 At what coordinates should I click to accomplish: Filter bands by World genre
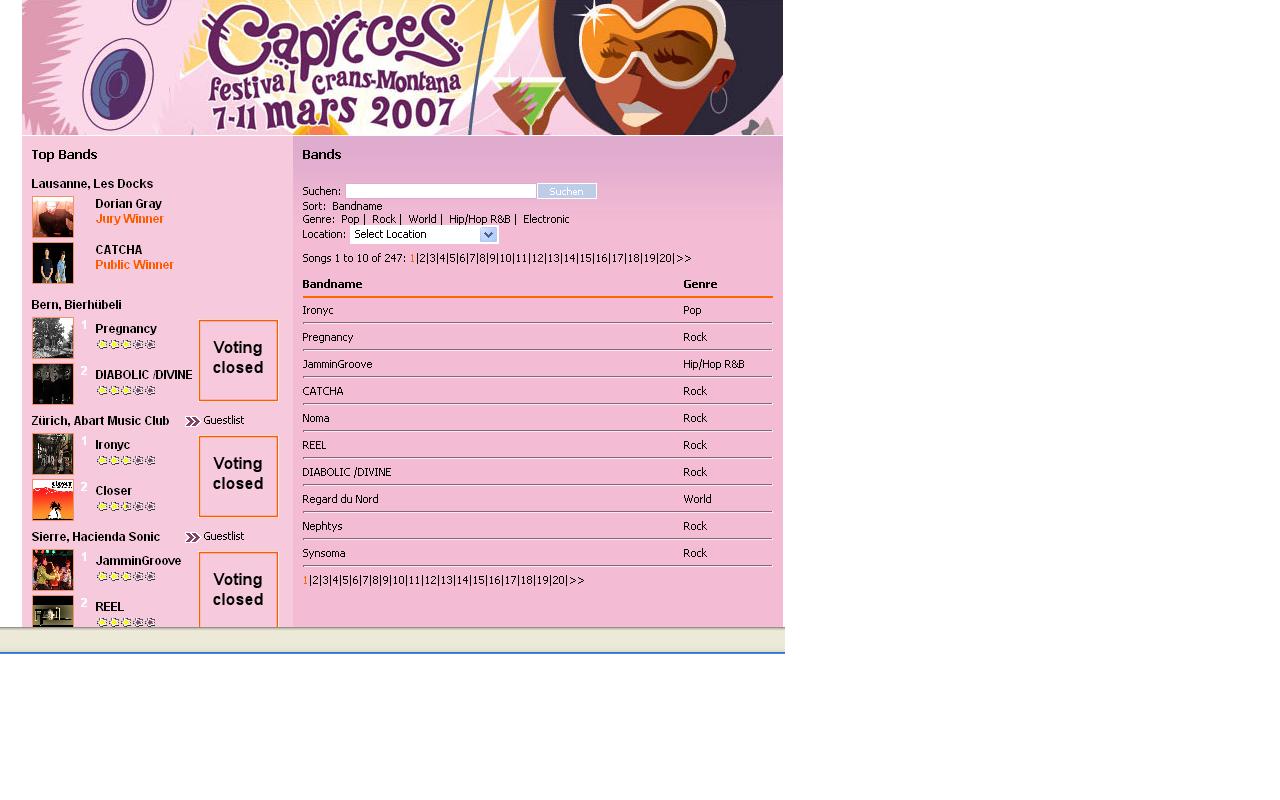click(422, 219)
